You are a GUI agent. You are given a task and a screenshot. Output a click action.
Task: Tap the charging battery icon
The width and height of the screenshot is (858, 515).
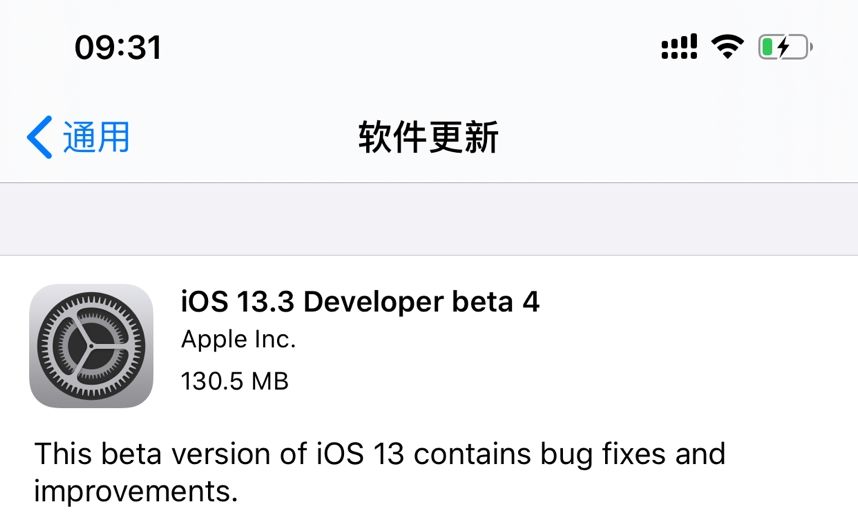pos(785,47)
